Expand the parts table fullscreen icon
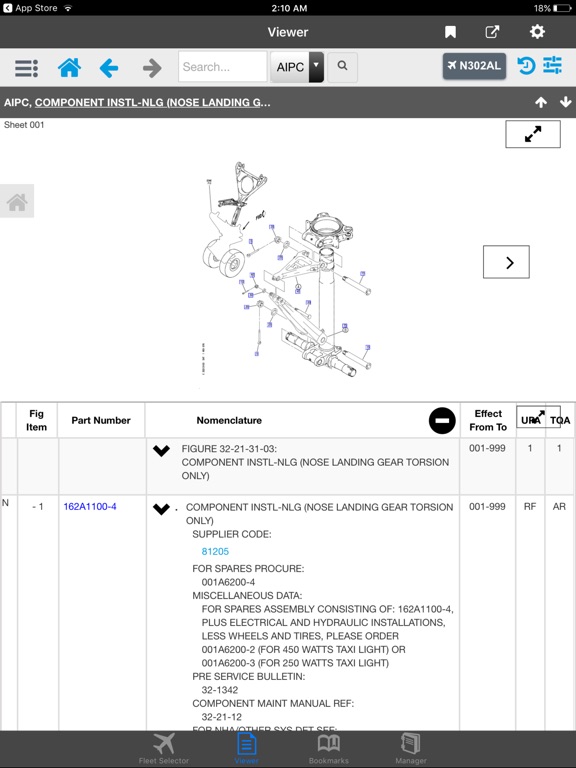 (x=538, y=417)
